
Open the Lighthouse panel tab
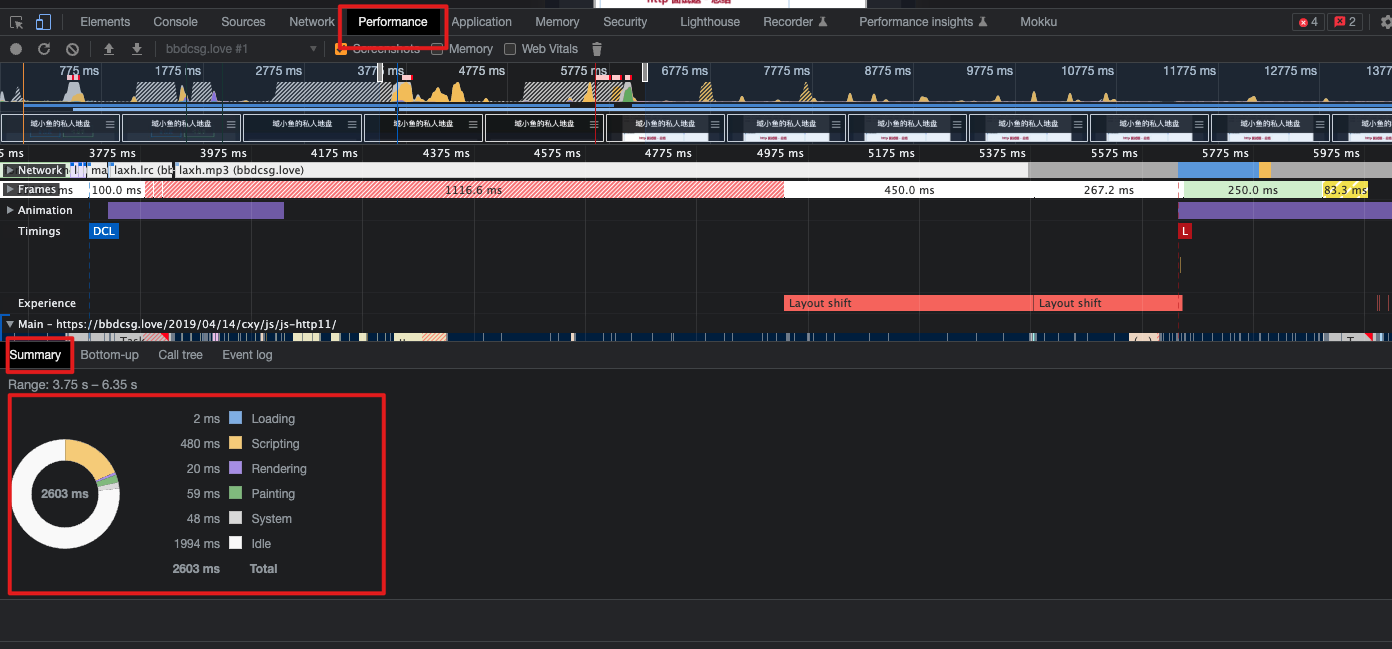click(710, 22)
